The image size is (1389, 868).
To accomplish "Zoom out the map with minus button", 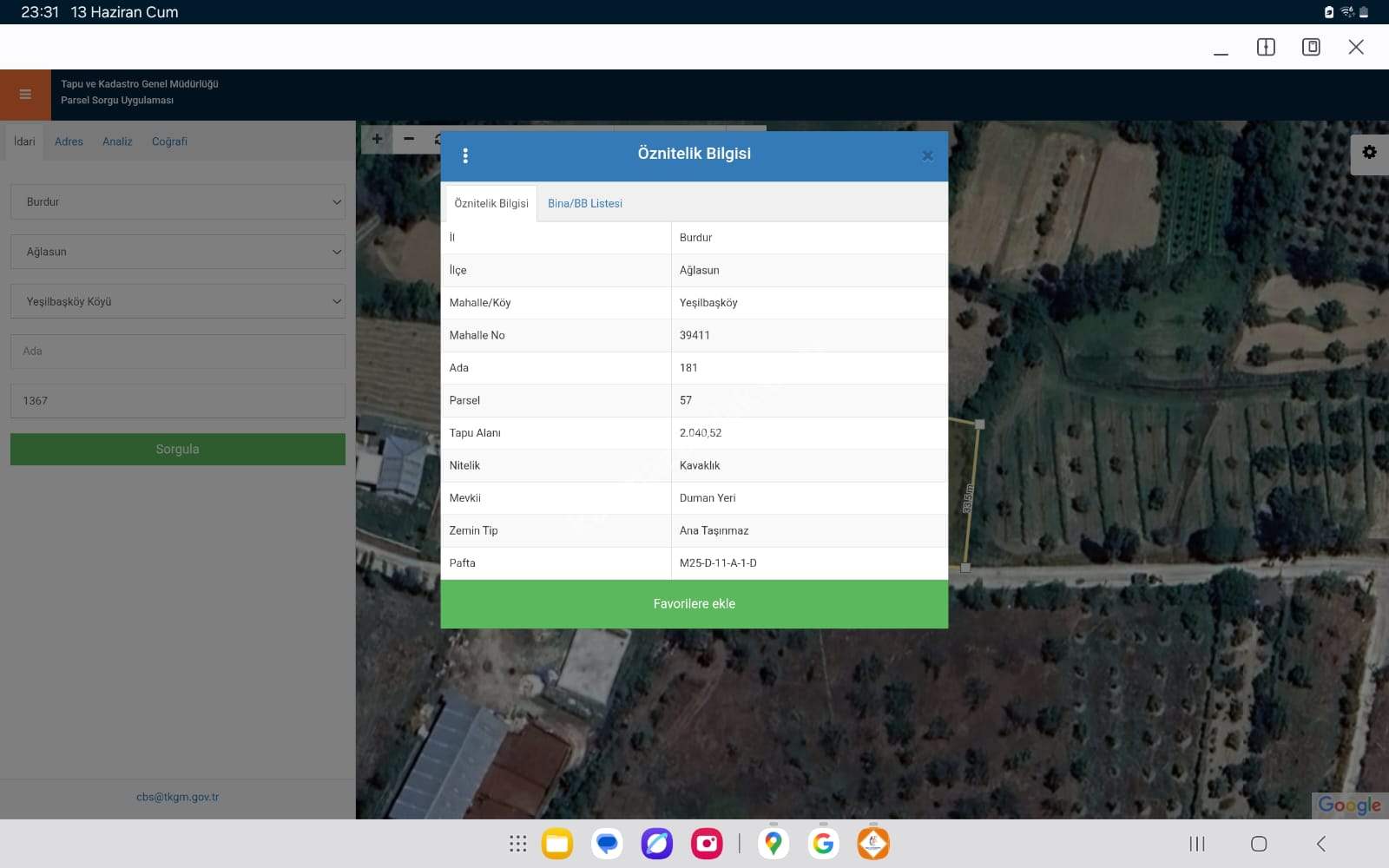I will coord(409,139).
